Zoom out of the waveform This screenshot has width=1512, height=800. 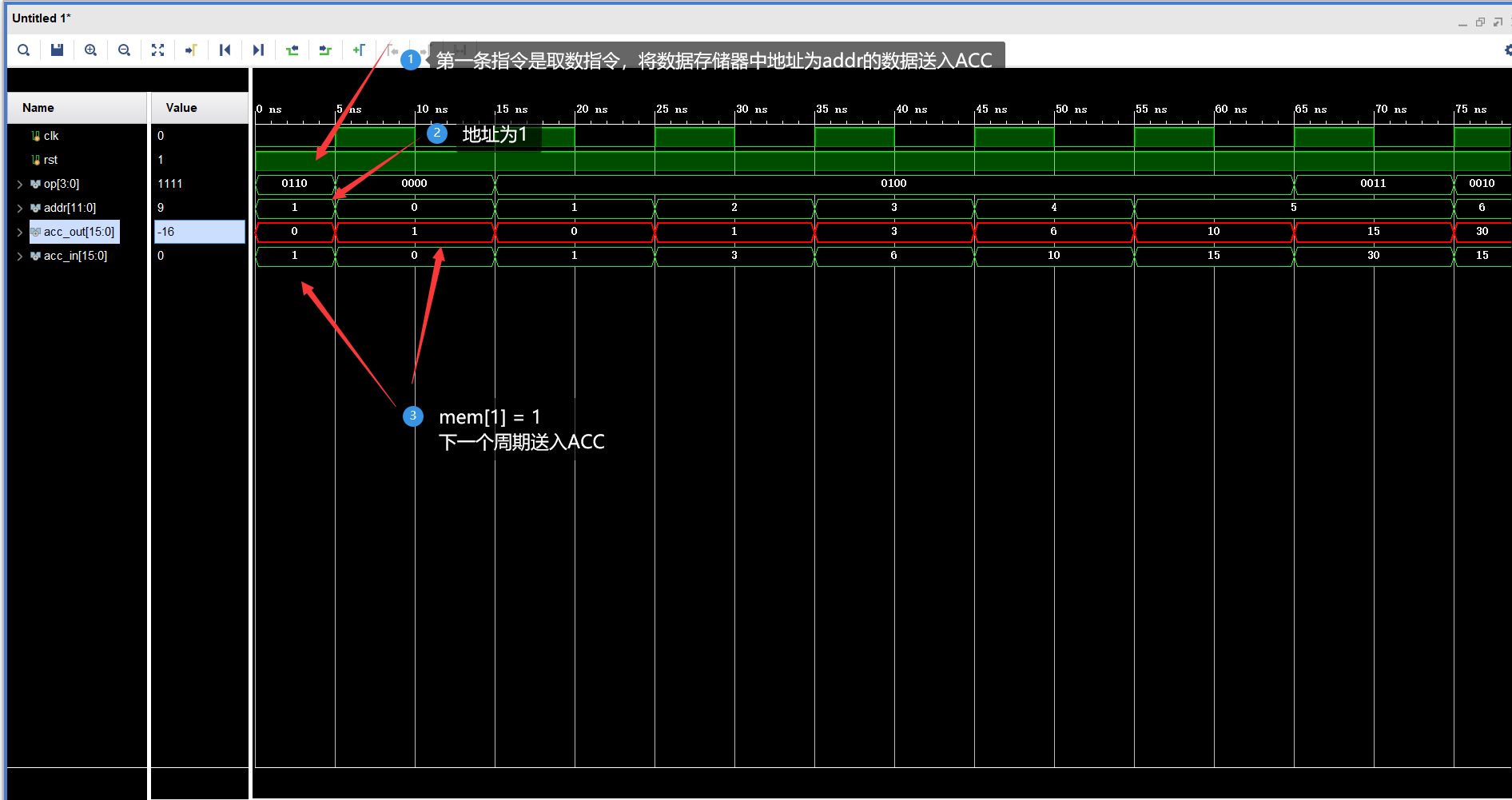point(124,50)
